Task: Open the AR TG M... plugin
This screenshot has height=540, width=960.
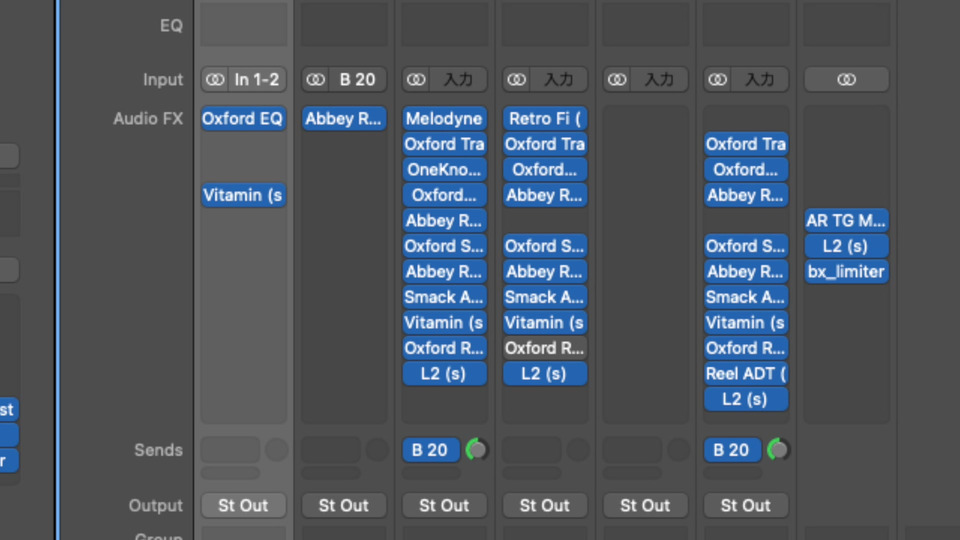Action: (x=846, y=220)
